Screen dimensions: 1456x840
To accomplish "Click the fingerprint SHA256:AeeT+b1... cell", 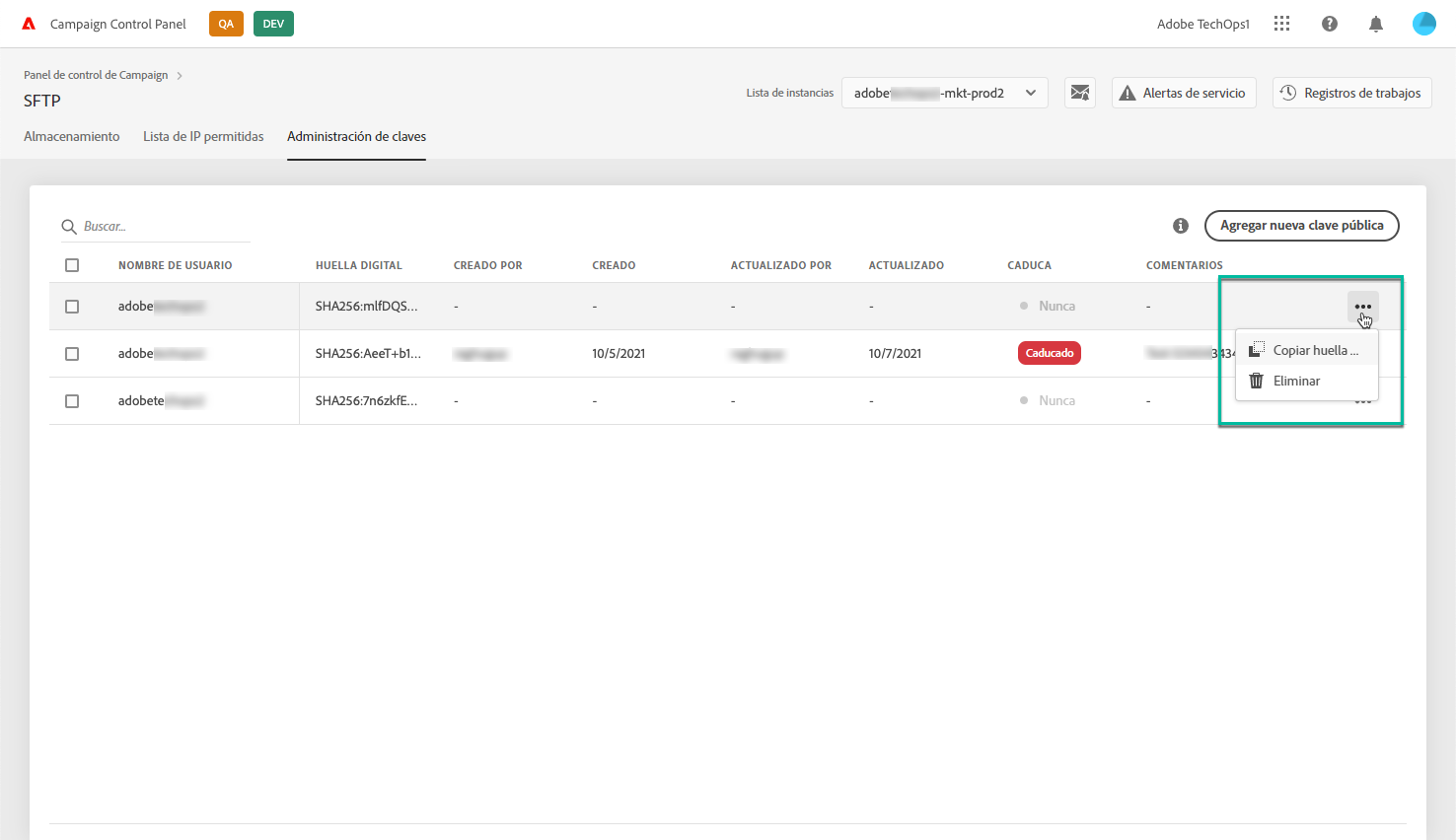I will point(368,354).
